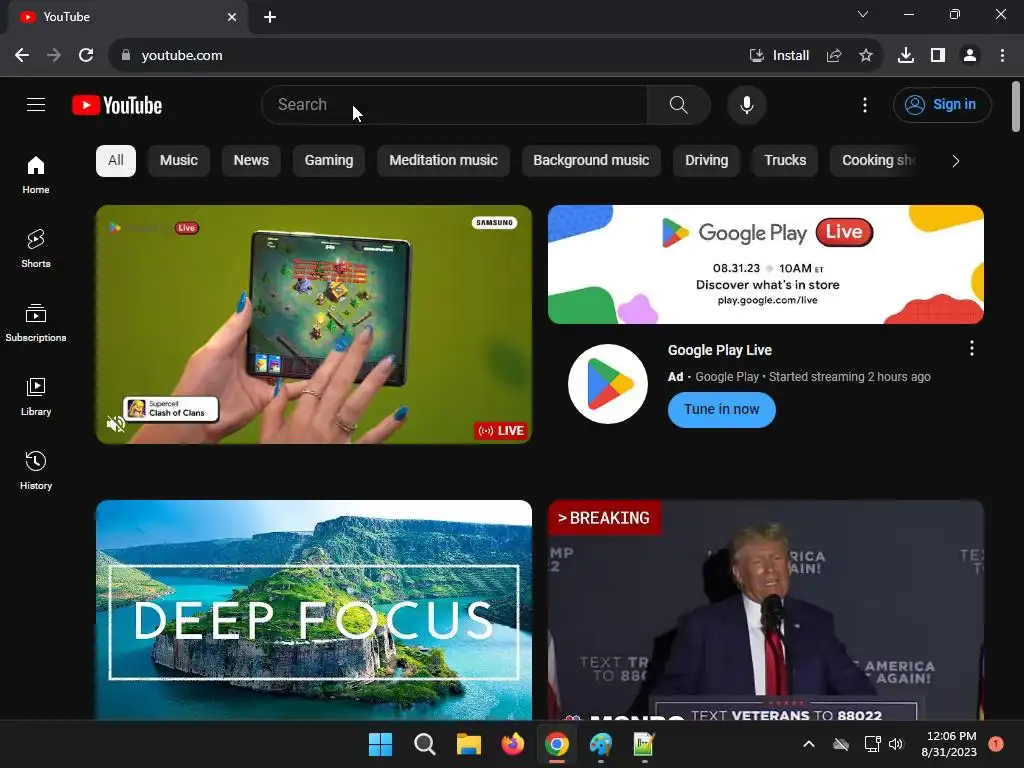Select the Driving filter chip
Viewport: 1024px width, 768px height.
pos(707,161)
